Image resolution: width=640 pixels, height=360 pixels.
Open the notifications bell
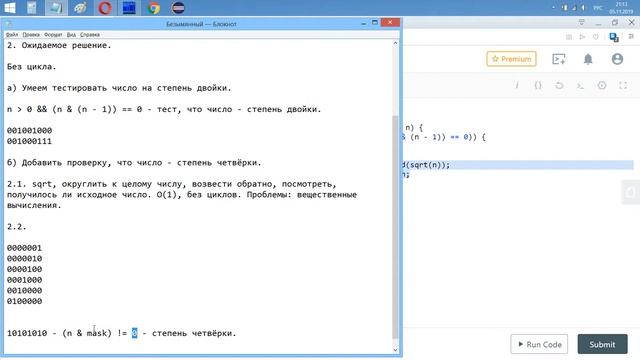point(588,59)
